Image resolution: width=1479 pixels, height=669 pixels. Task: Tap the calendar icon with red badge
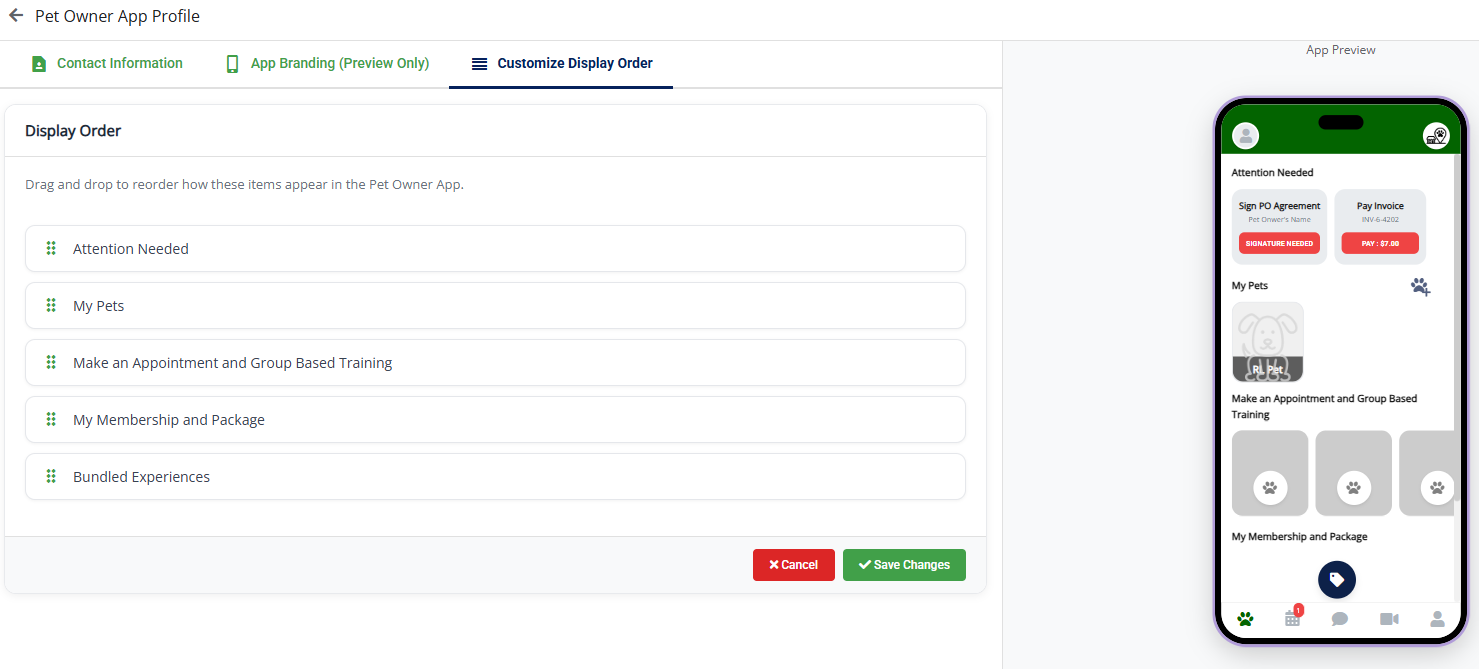coord(1293,618)
